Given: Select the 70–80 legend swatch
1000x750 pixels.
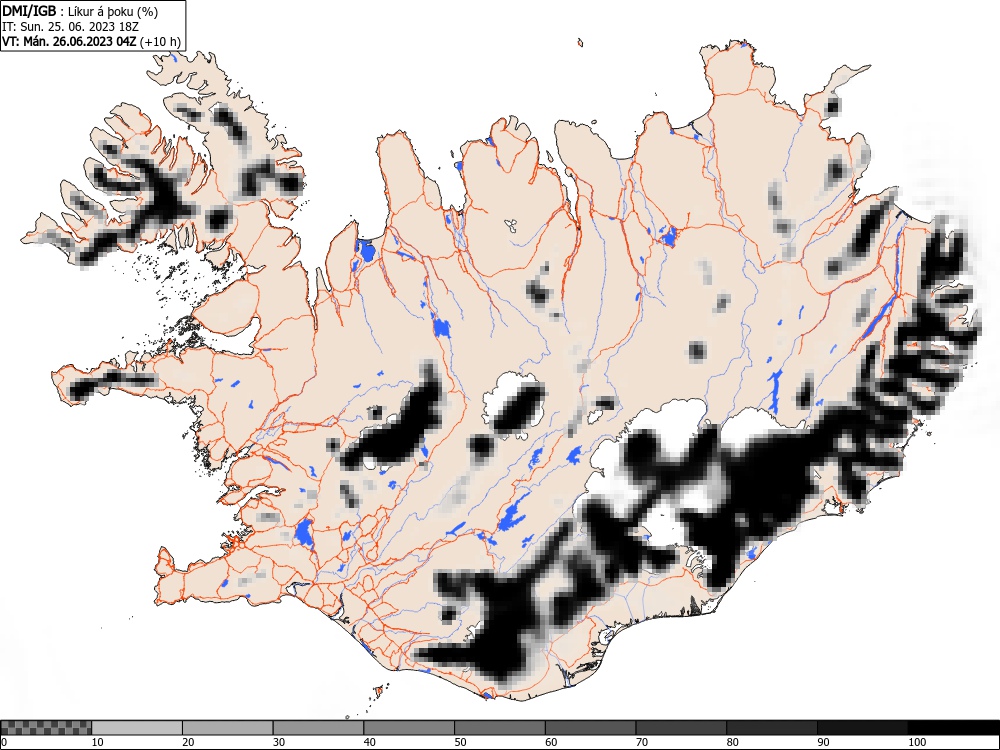Looking at the screenshot, I should pos(681,728).
